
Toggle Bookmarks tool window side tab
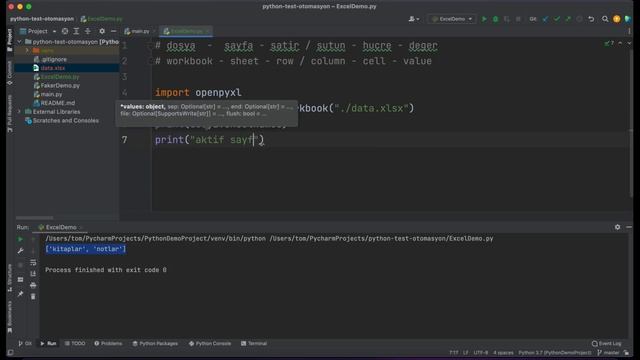10,317
